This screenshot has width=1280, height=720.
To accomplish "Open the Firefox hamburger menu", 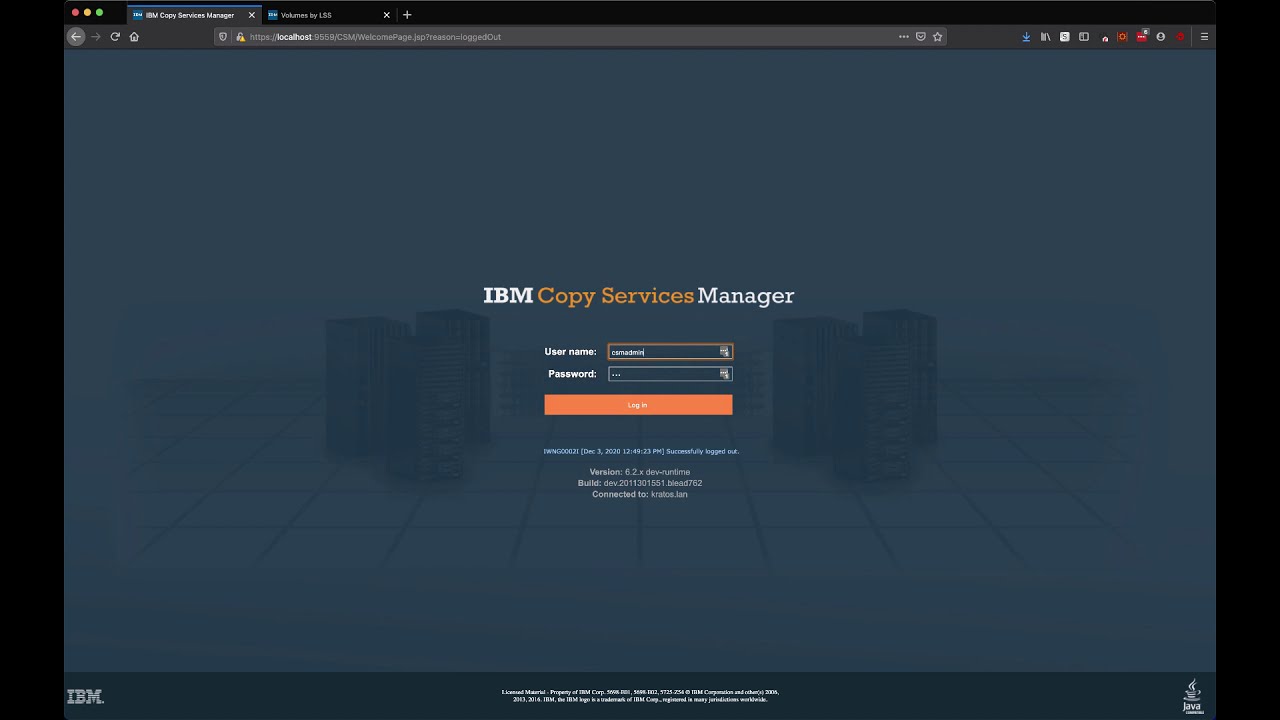I will pyautogui.click(x=1204, y=36).
